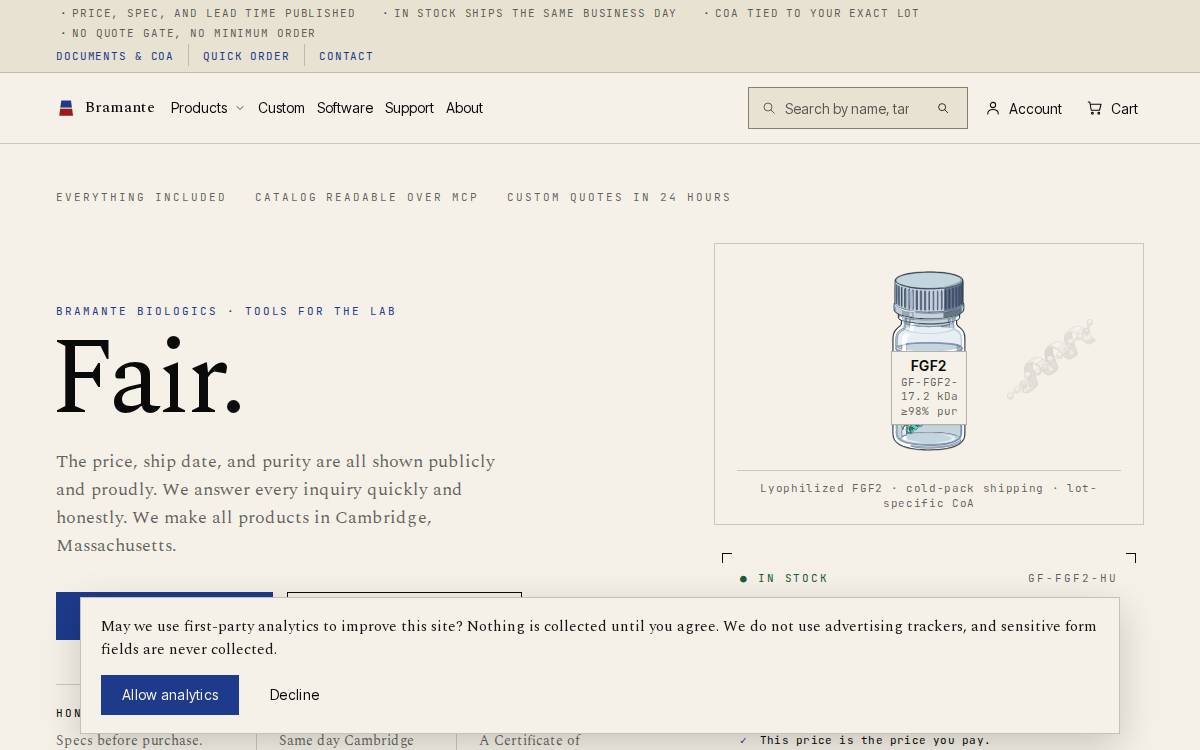The image size is (1200, 750).
Task: Click the GF-FGF2-HU product code
Action: point(1072,578)
